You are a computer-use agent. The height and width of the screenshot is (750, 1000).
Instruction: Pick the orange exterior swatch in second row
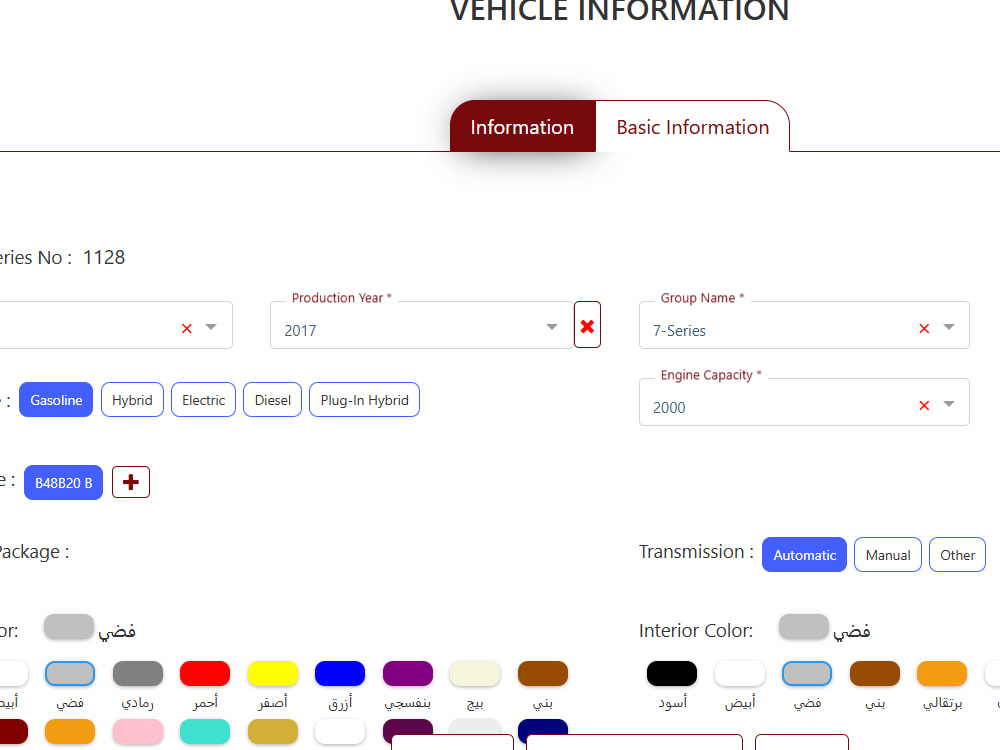coord(70,732)
